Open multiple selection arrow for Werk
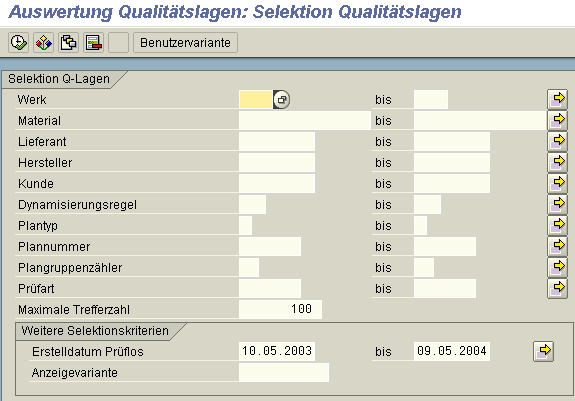This screenshot has height=401, width=575. tap(557, 99)
